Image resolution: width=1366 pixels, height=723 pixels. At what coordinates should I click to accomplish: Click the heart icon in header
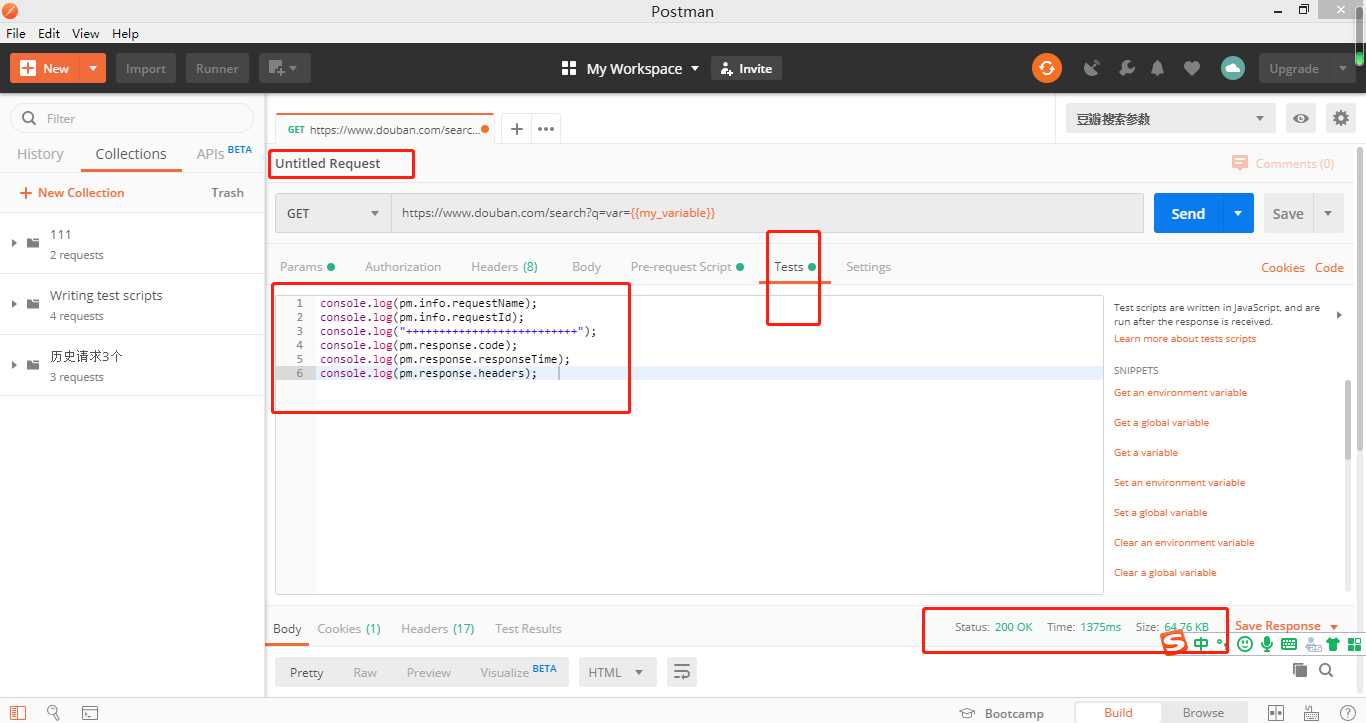pos(1191,68)
